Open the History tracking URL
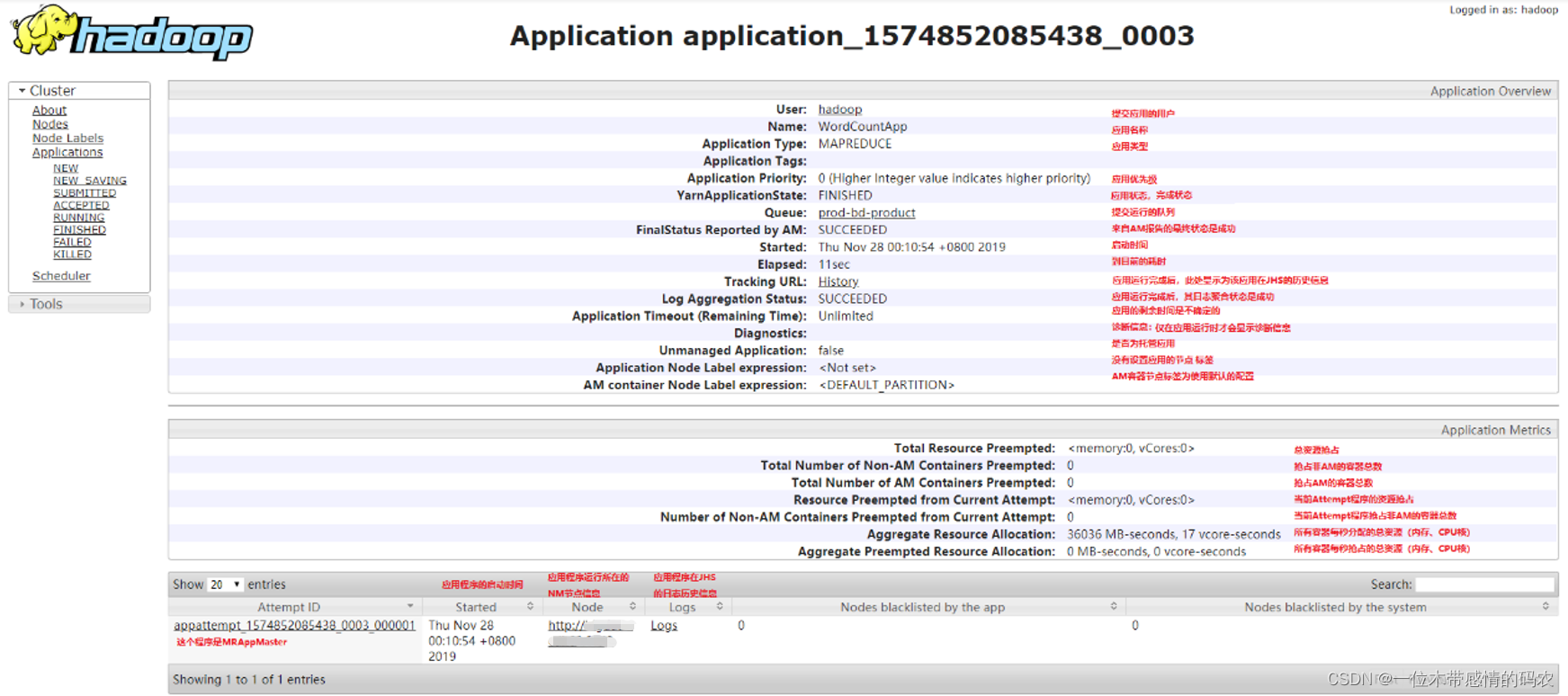 838,282
